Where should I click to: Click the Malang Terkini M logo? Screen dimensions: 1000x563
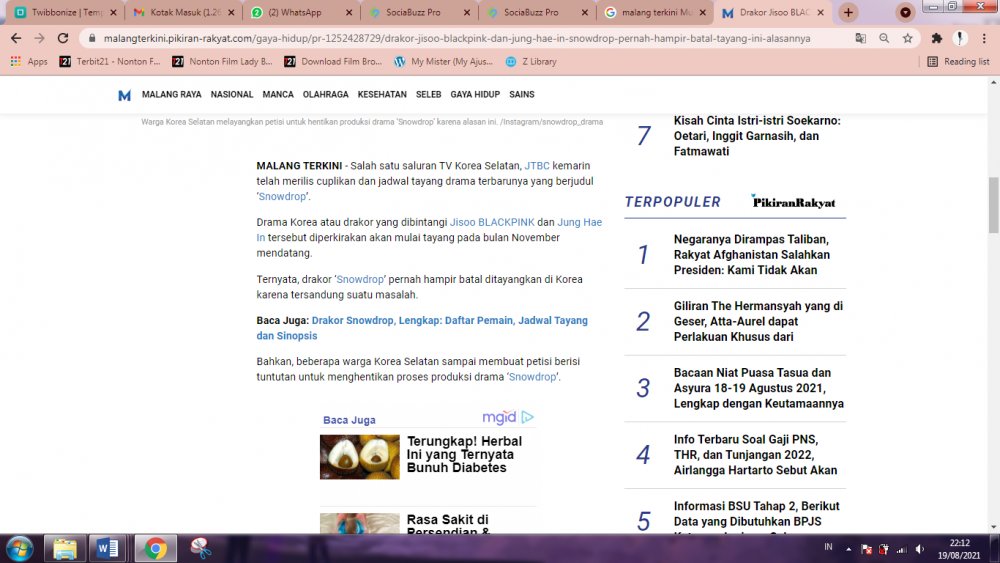[x=124, y=95]
